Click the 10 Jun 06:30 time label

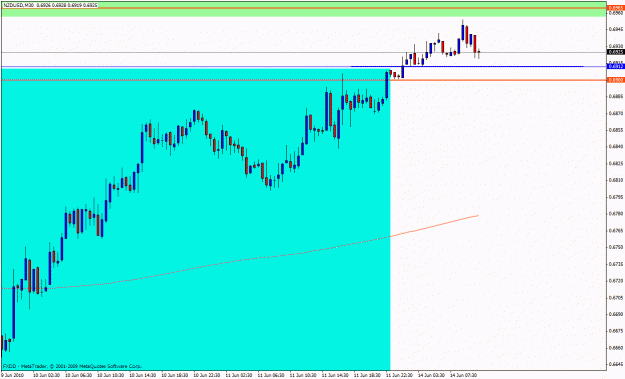(x=79, y=375)
